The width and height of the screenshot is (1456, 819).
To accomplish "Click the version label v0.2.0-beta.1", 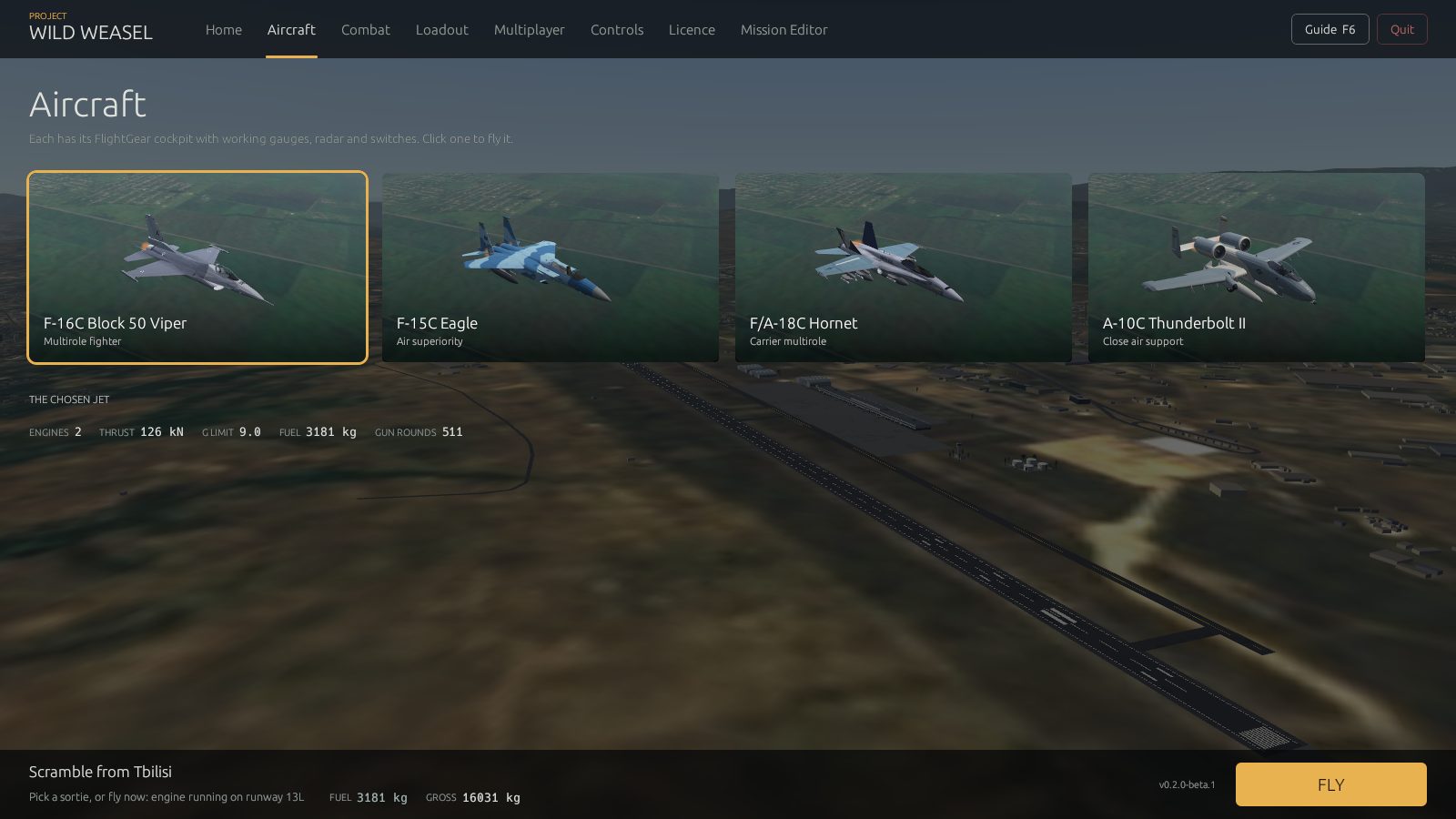I will pyautogui.click(x=1187, y=784).
